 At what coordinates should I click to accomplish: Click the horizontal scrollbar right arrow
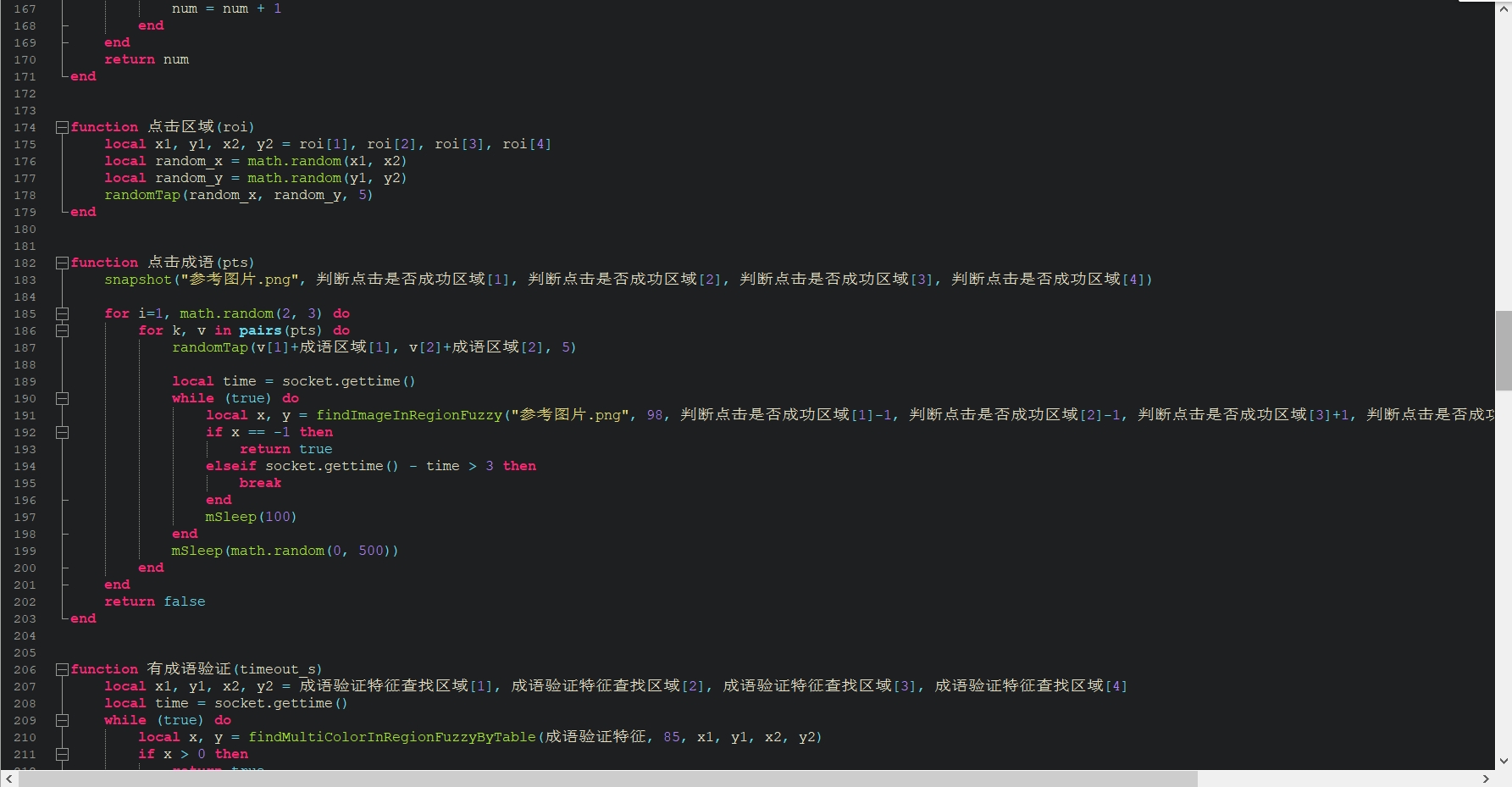(x=1486, y=779)
